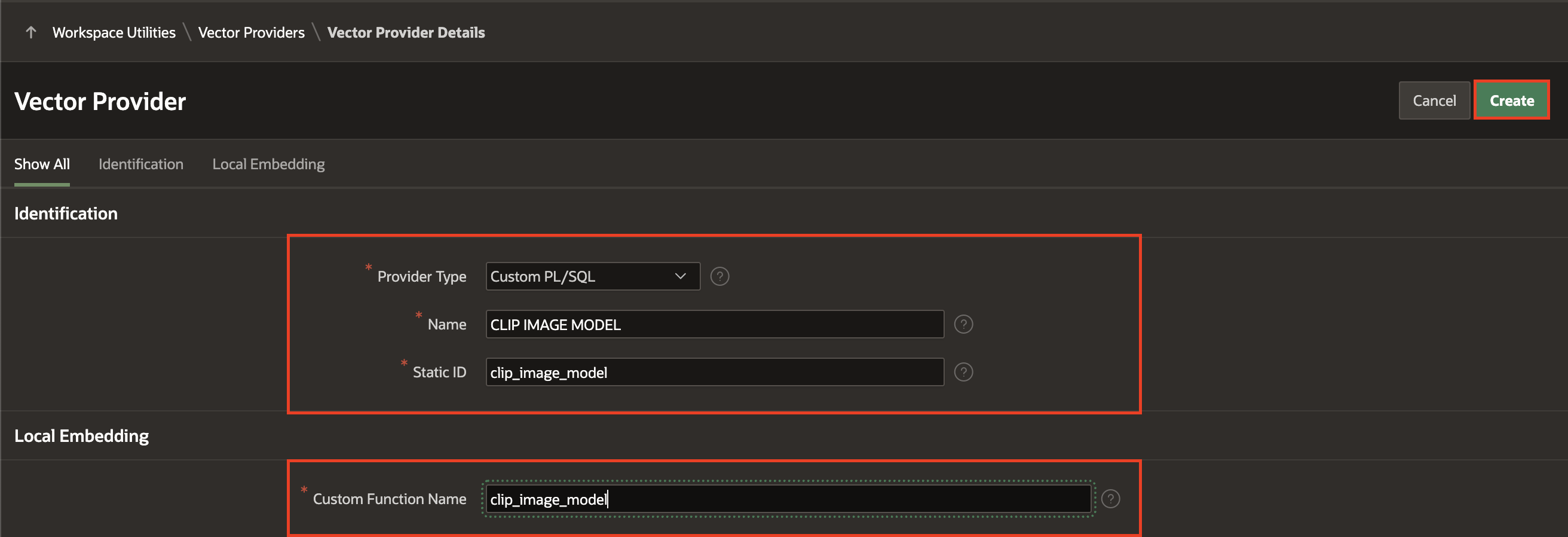Navigate to Vector Providers breadcrumb link
Screen dimensions: 1568x537
(252, 33)
